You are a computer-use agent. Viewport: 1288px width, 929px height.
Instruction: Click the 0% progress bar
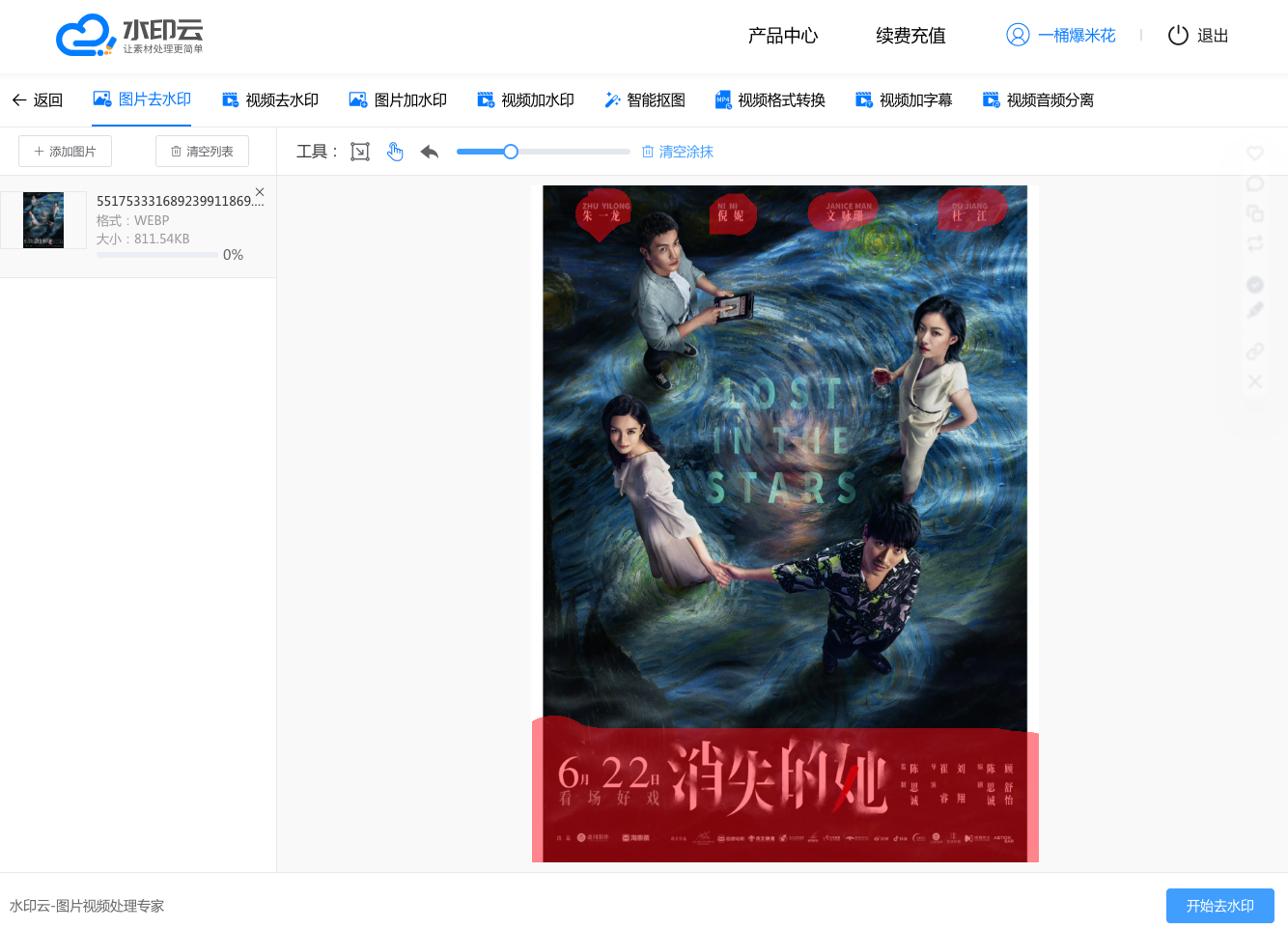157,255
